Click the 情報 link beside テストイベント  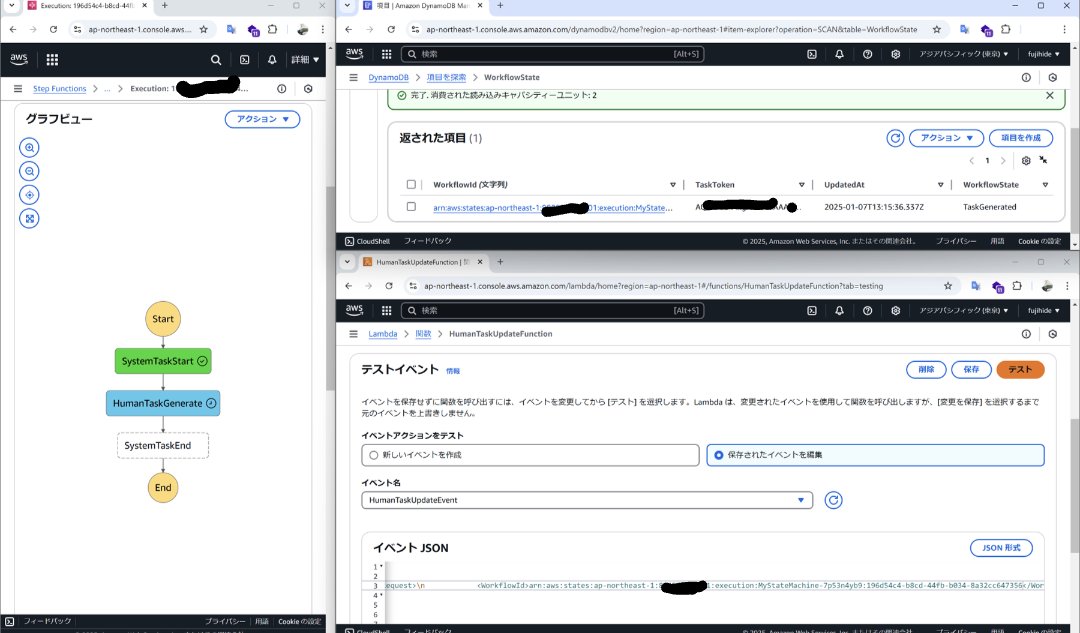453,371
